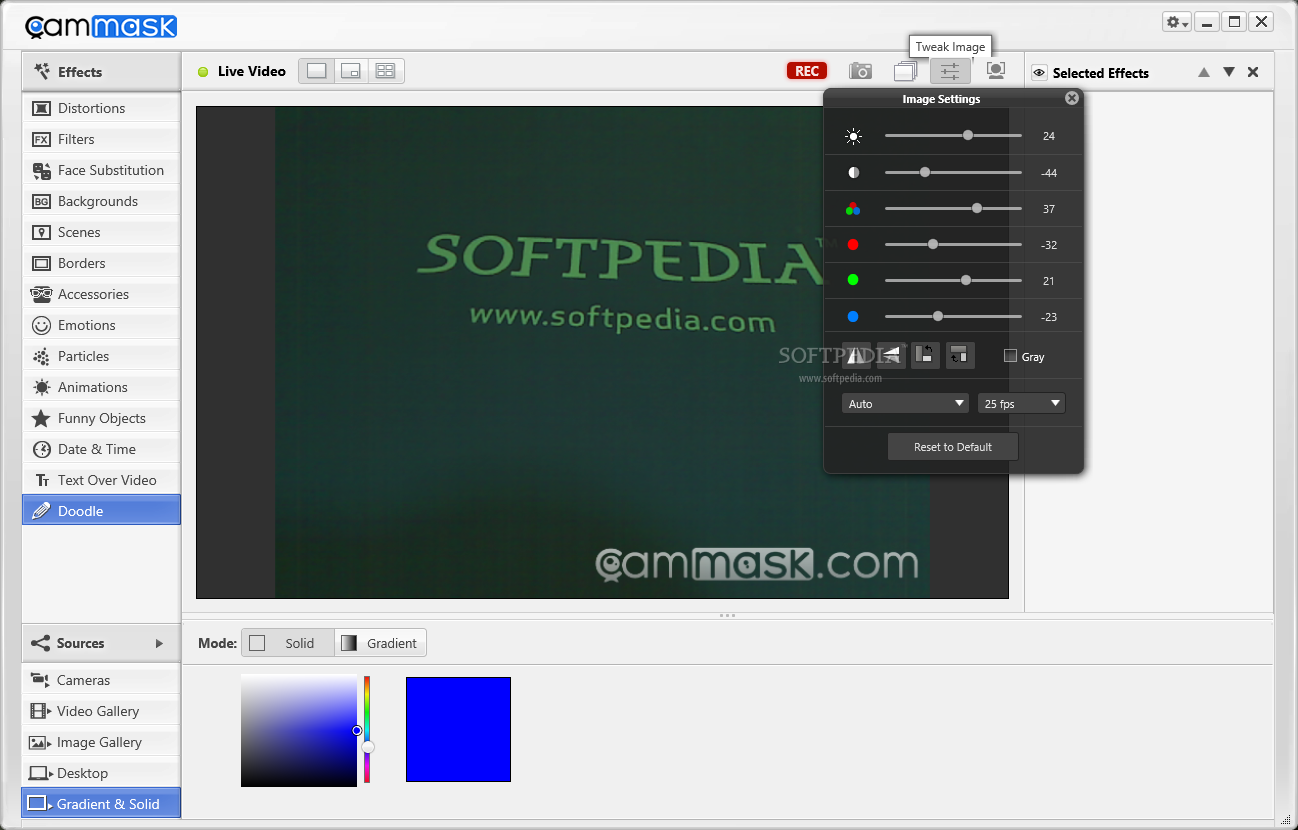Open Filters effects category

[x=101, y=139]
